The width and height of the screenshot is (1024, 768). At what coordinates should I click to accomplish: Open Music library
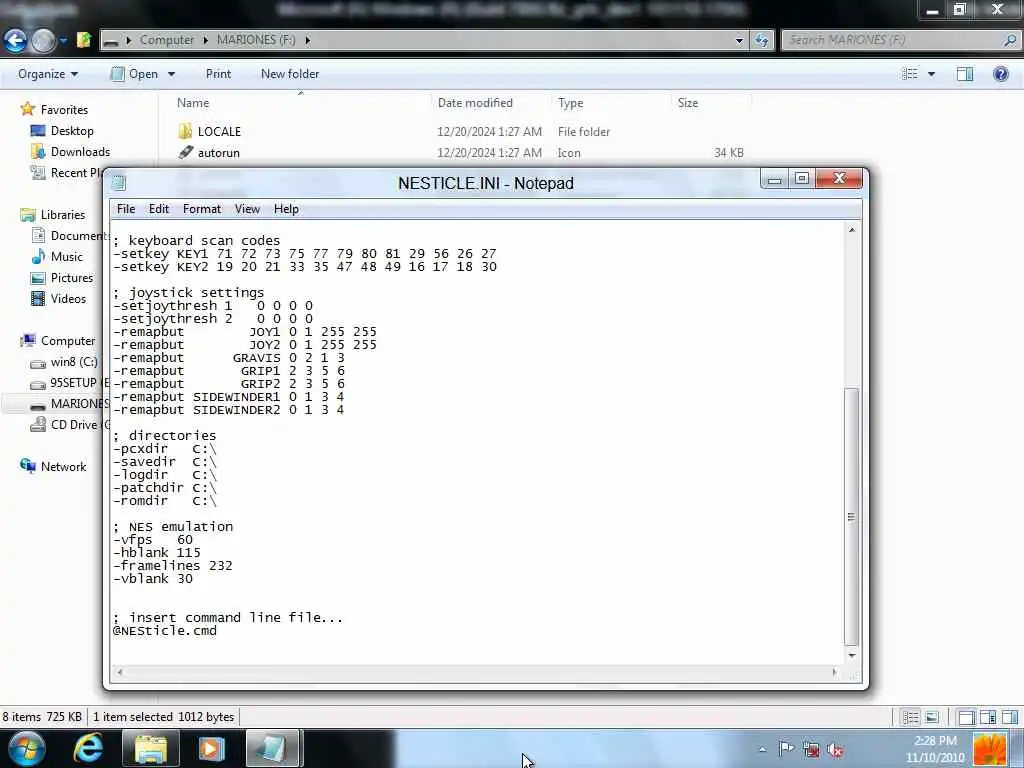pos(67,257)
